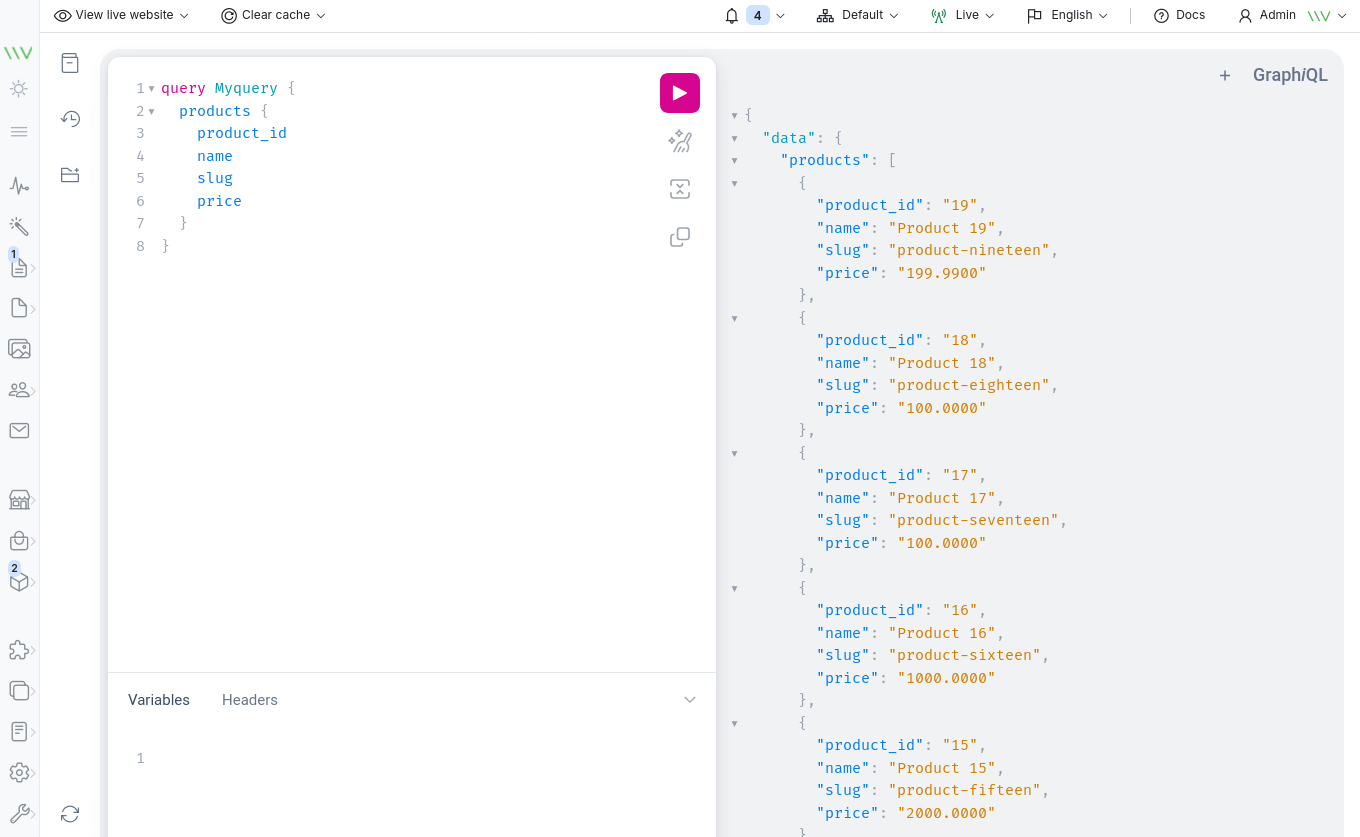Open the media images section in the sidebar

coord(20,348)
